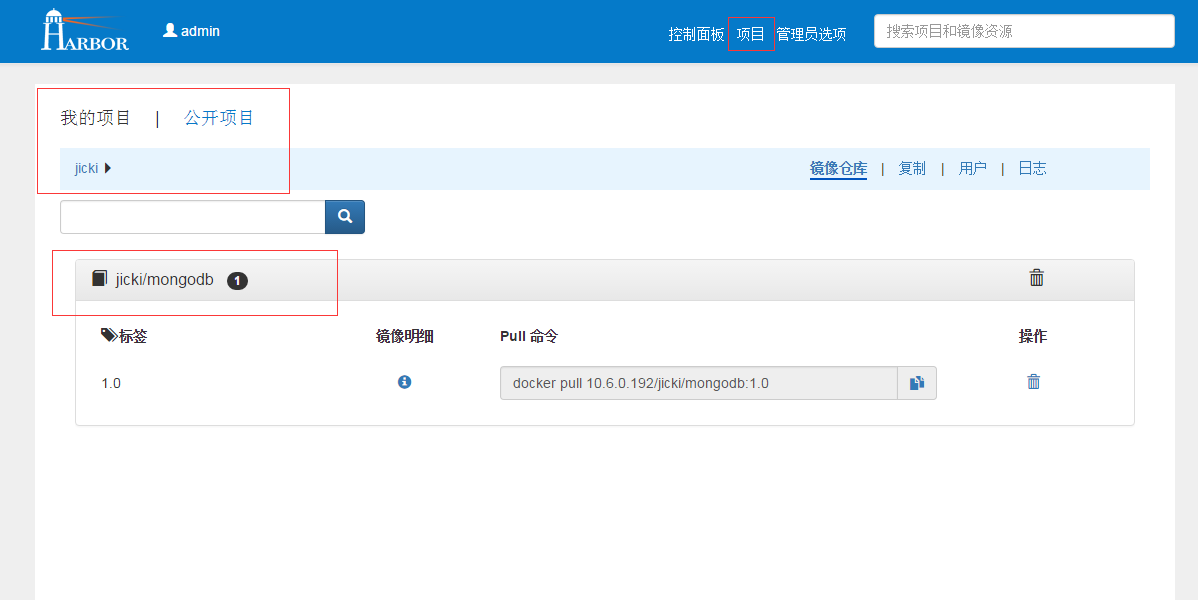Image resolution: width=1198 pixels, height=600 pixels.
Task: Click the book icon beside jicki/mongodb
Action: pos(99,279)
